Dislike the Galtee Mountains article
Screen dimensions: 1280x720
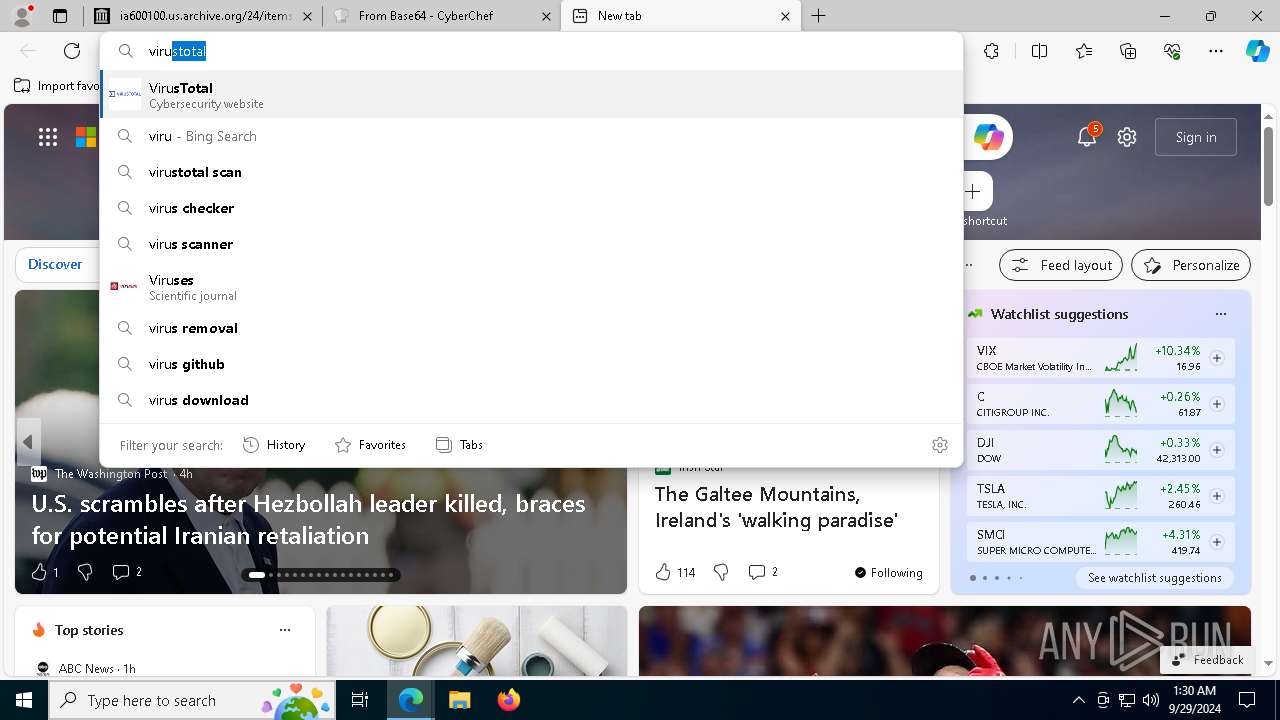[x=721, y=572]
